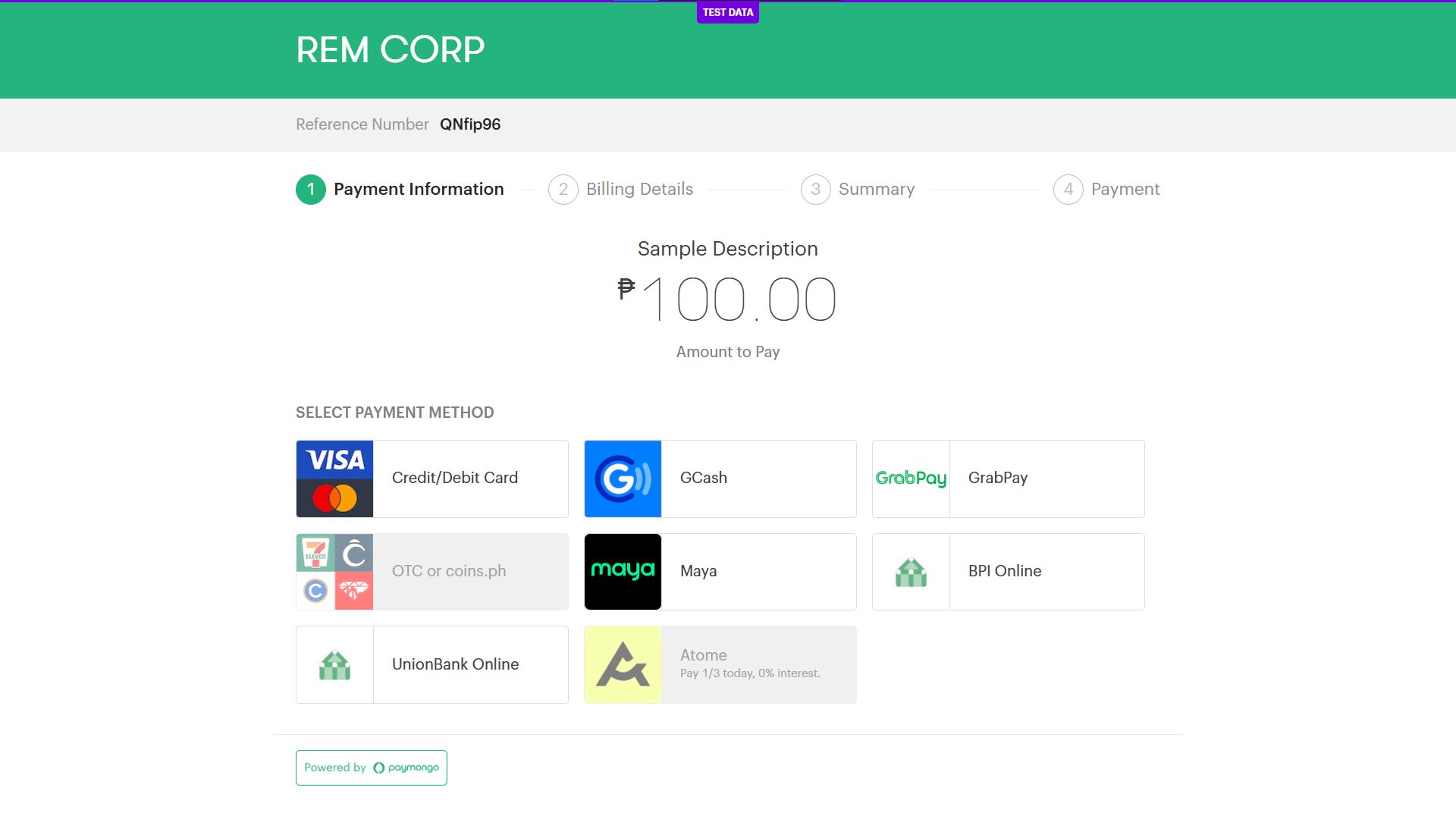Click the GCash logo icon
The width and height of the screenshot is (1456, 819).
[x=623, y=478]
